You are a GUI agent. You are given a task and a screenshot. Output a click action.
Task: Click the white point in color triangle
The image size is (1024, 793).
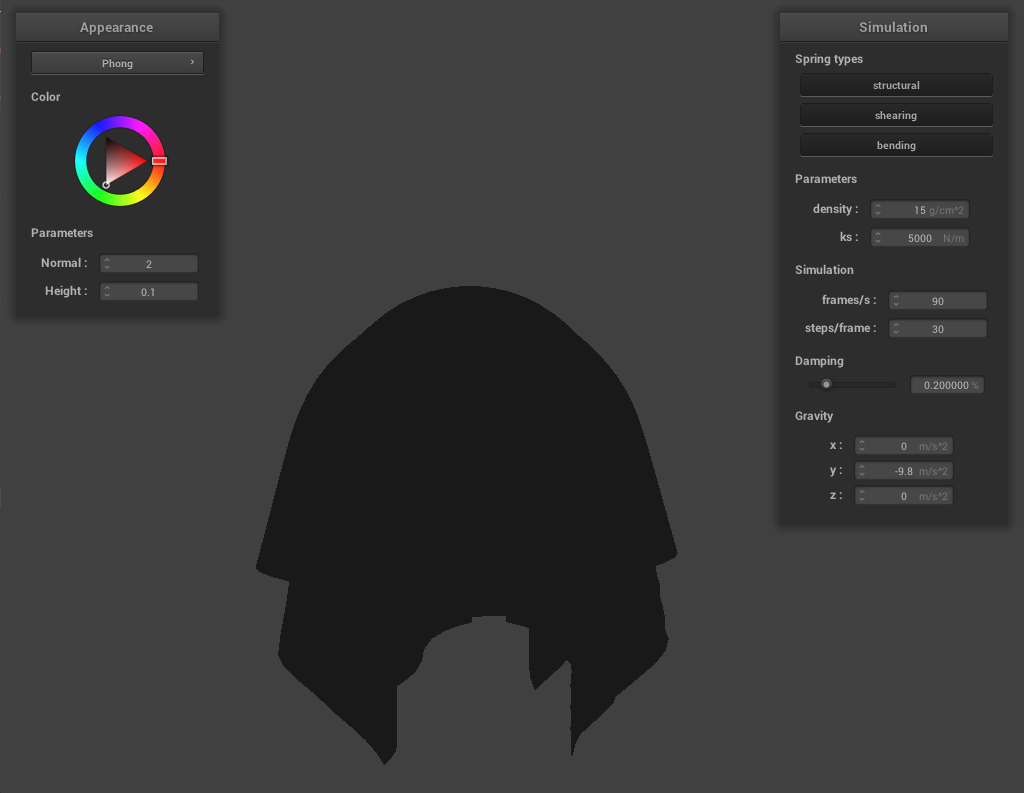[x=106, y=185]
